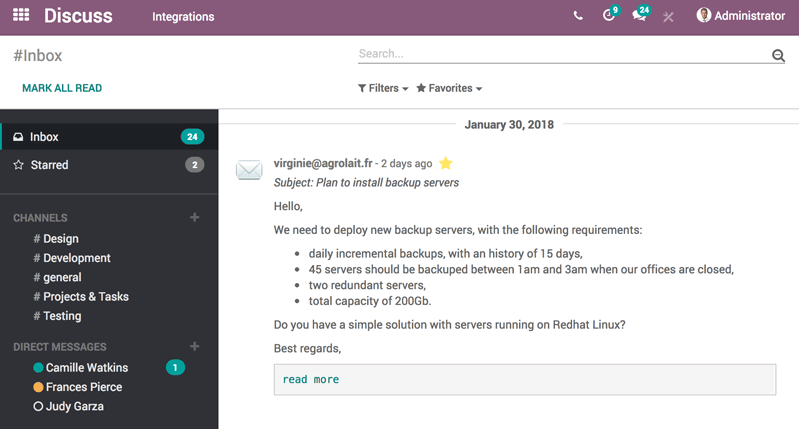Open activities clock icon with badge 9
The height and width of the screenshot is (429, 799).
click(610, 14)
